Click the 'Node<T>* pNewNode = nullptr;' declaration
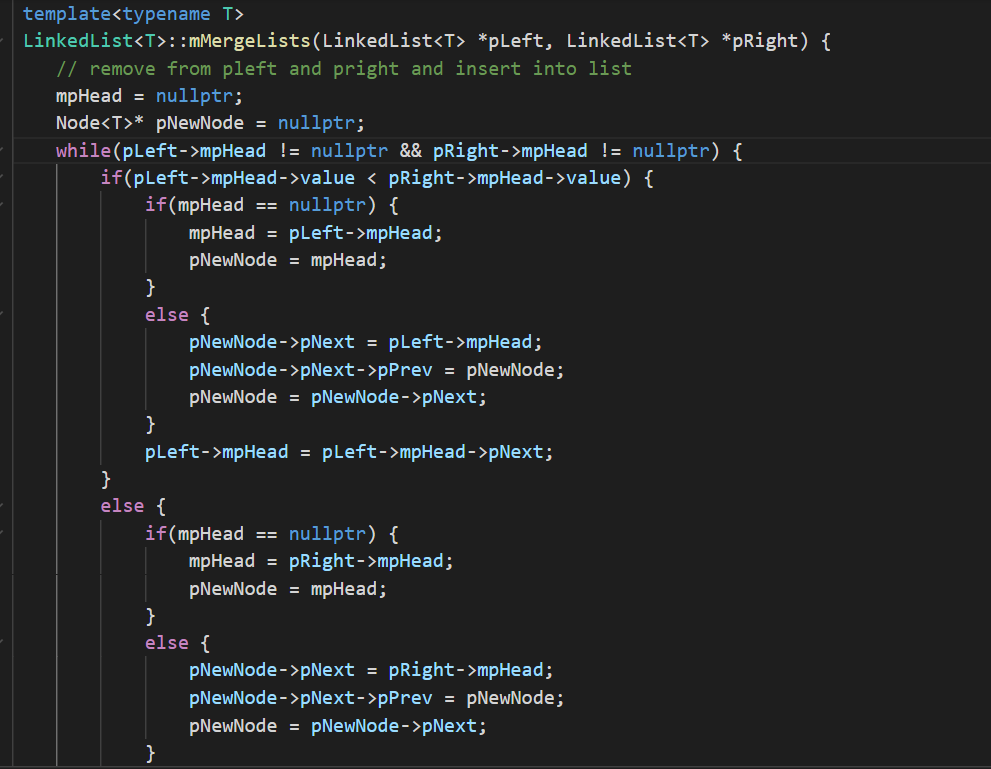Viewport: 991px width, 769px height. point(210,123)
